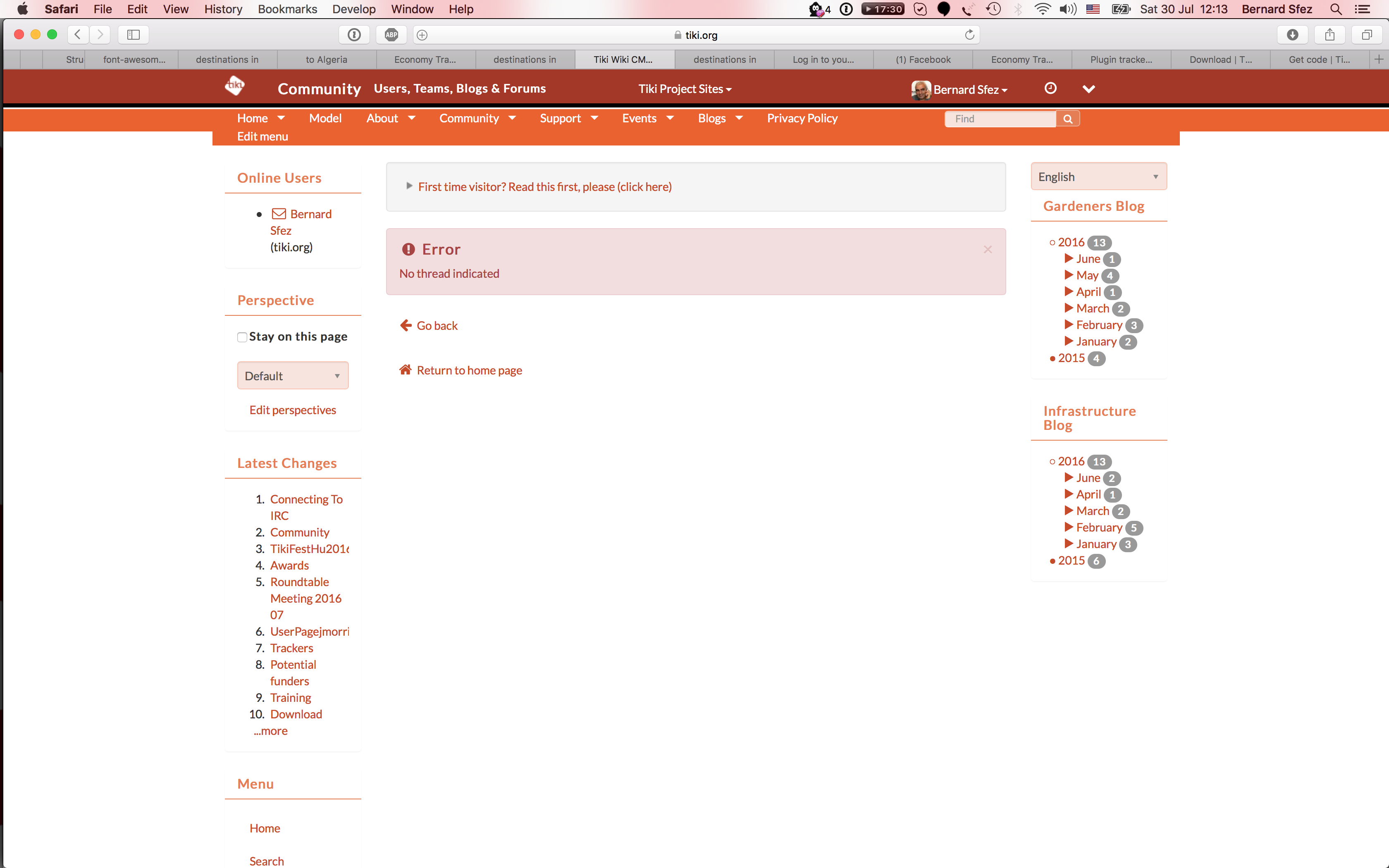Open the Training link in Latest Changes
The image size is (1389, 868).
[x=291, y=698]
